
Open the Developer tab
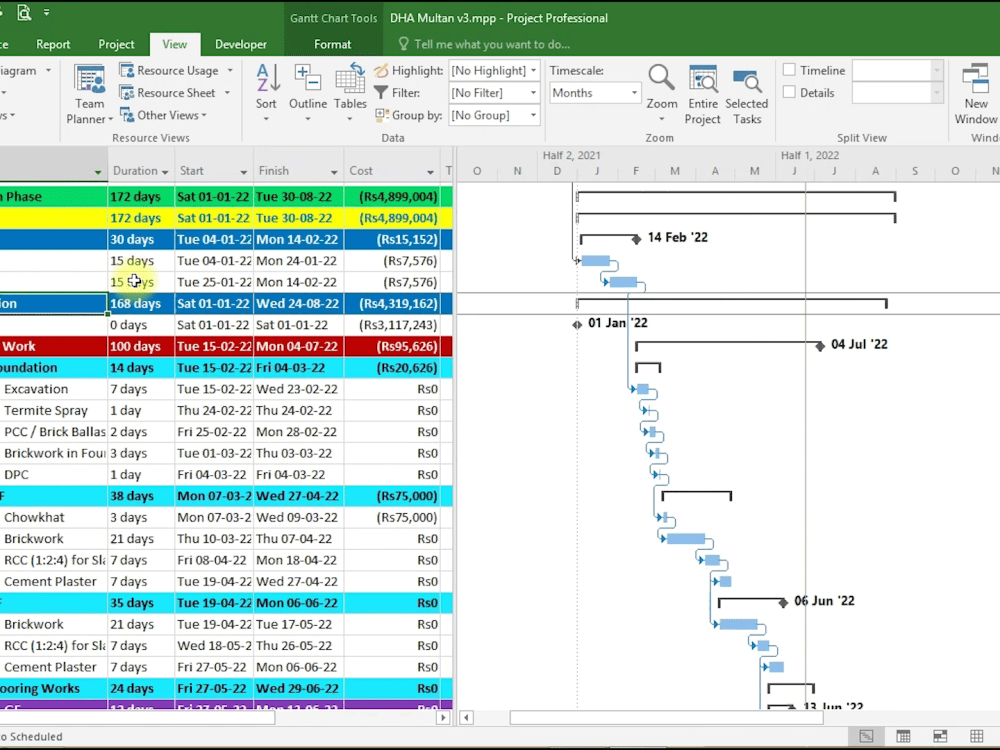pyautogui.click(x=241, y=44)
